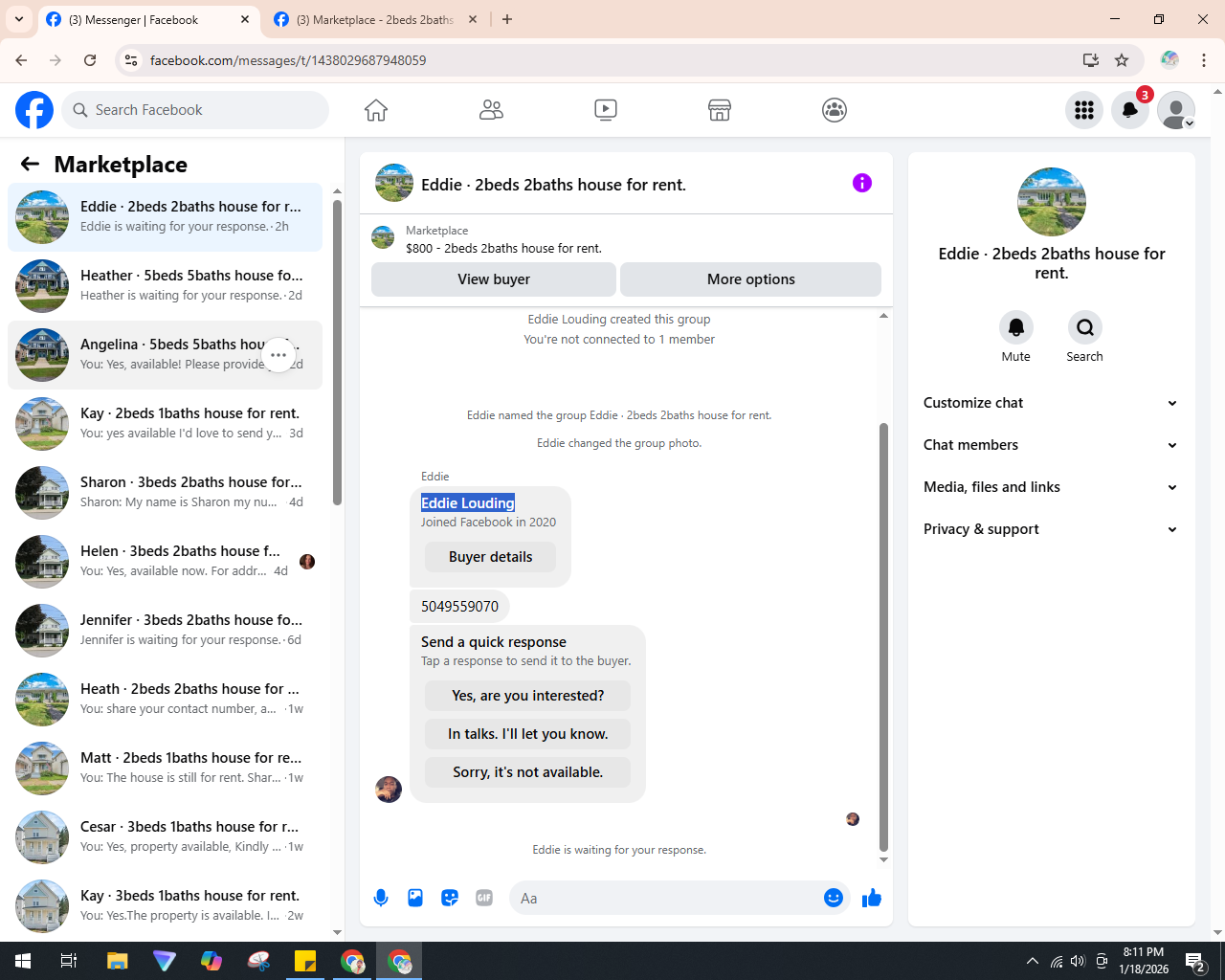Click the Search Facebook field
Viewport: 1225px width, 980px height.
coord(195,110)
